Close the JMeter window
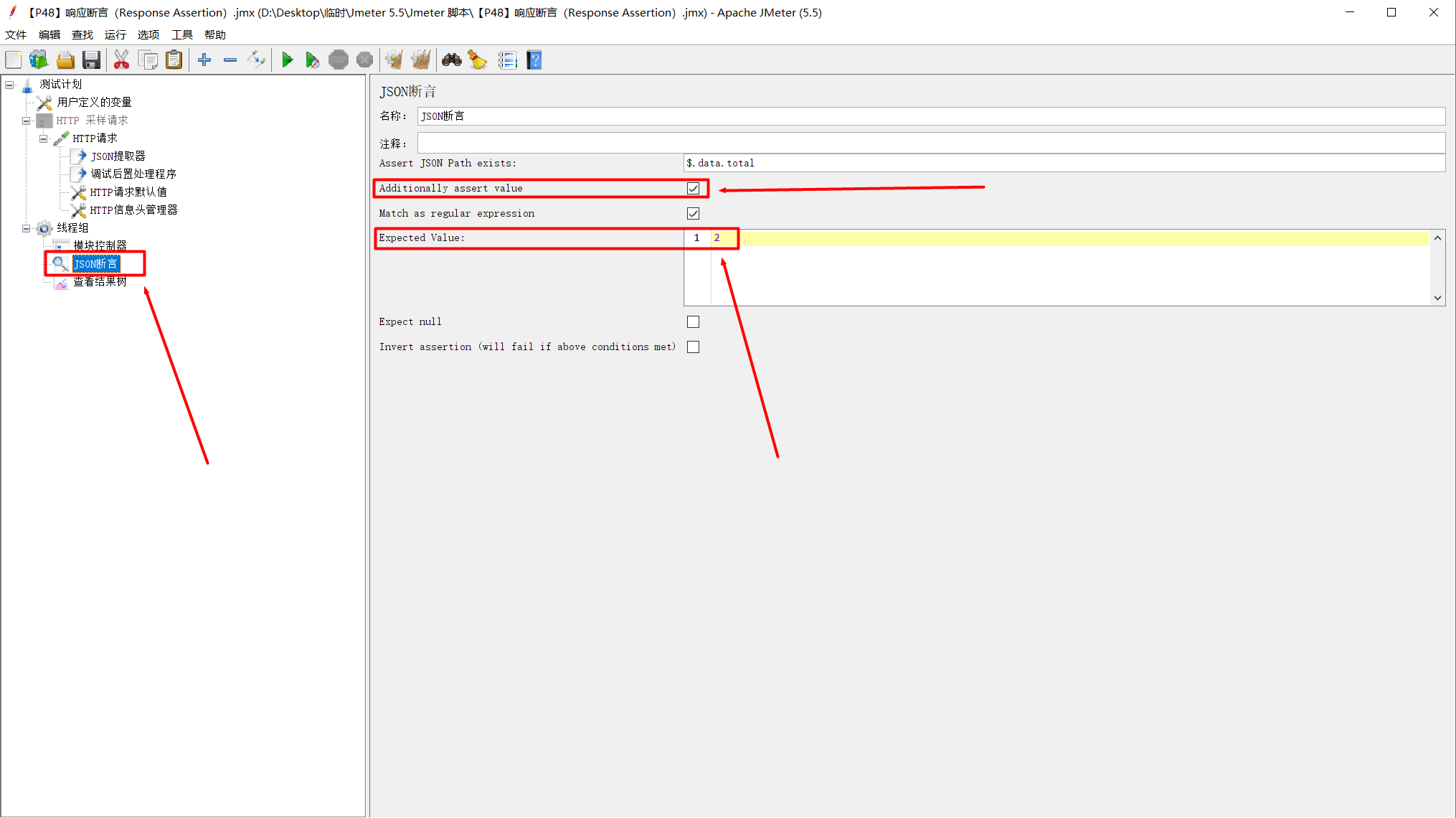Screen dimensions: 1456x818 1434,12
